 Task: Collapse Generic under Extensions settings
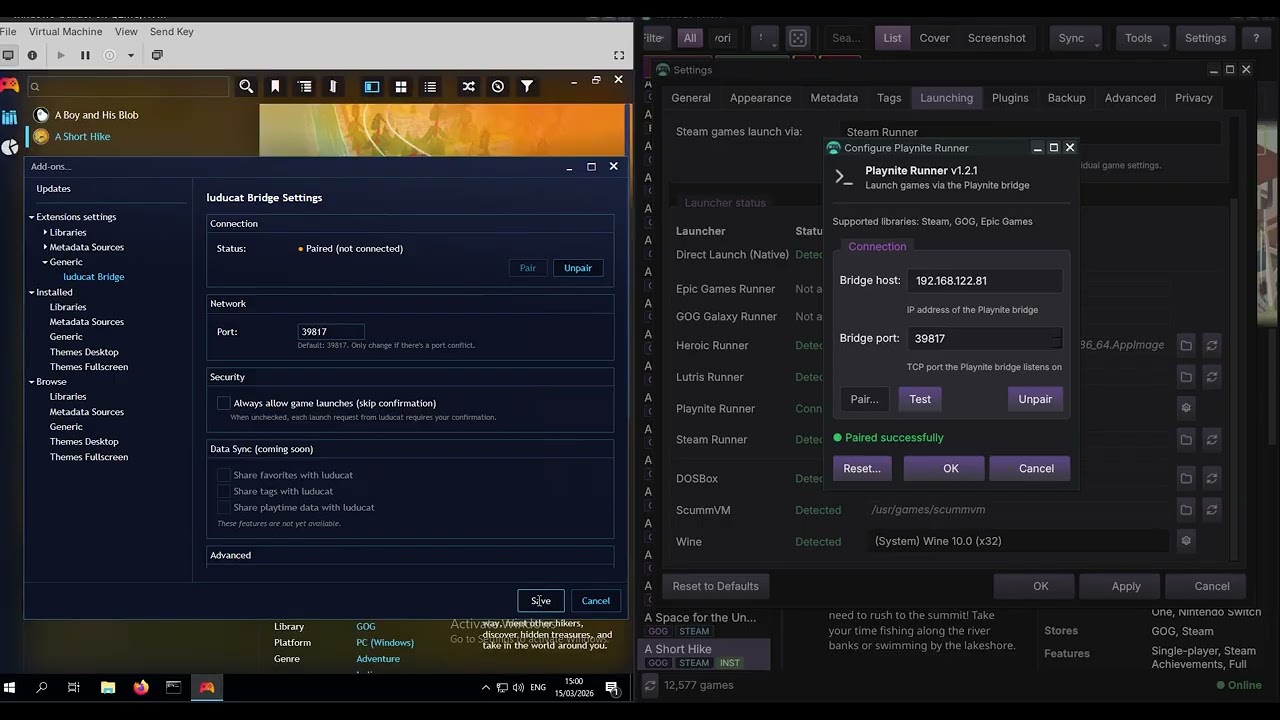[45, 262]
